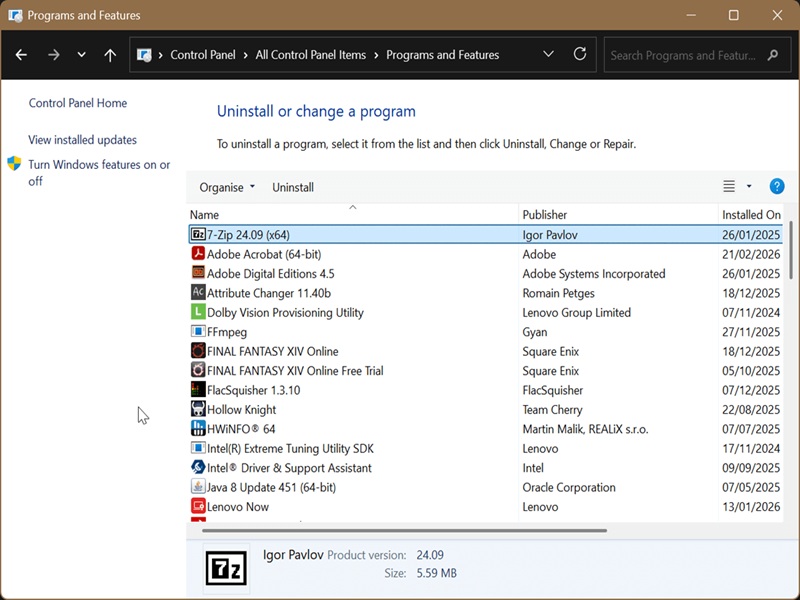Click the FINAL FANTASY XIV Free Trial icon
The height and width of the screenshot is (600, 800).
[198, 370]
